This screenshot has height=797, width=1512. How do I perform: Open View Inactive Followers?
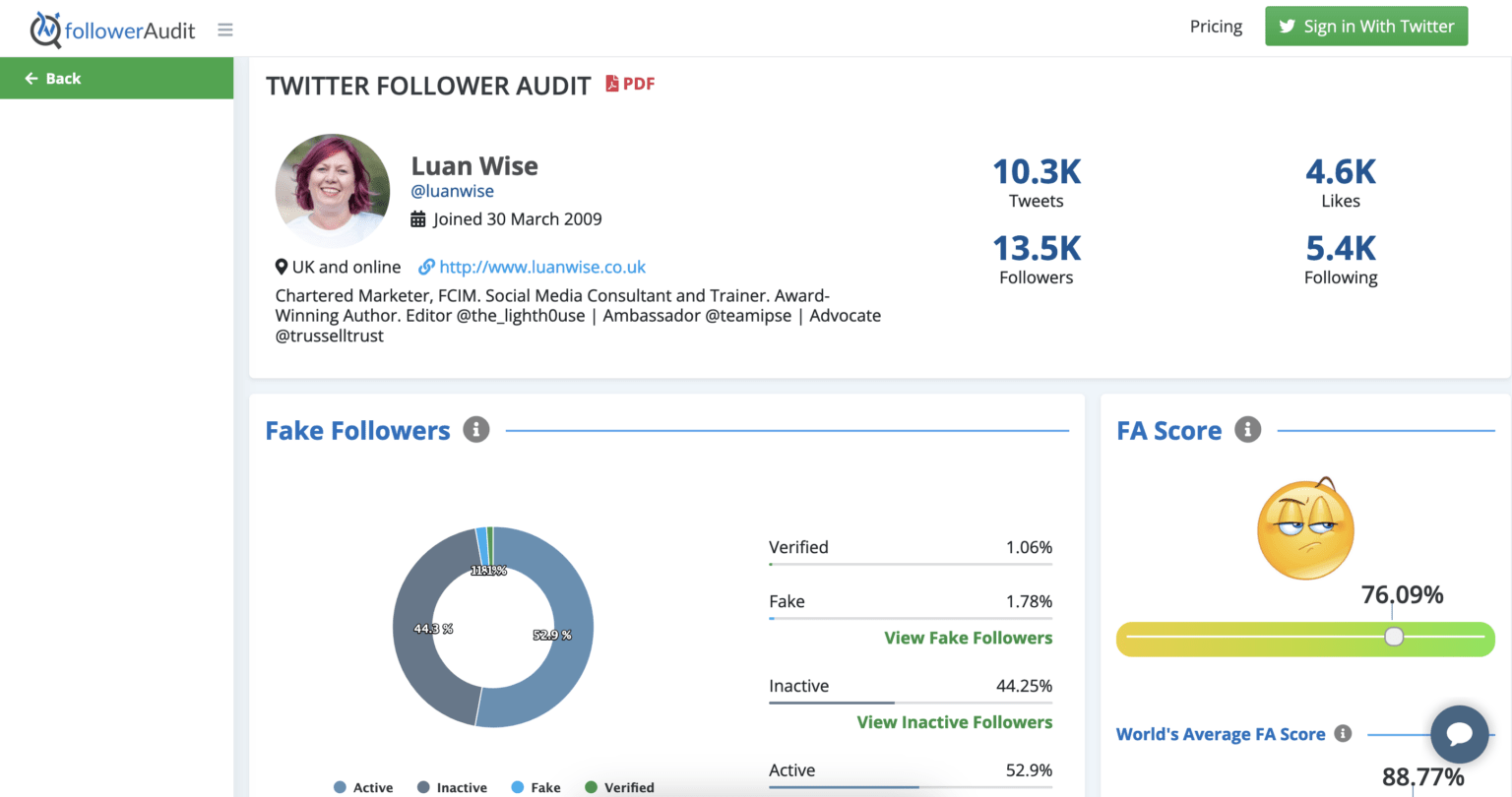[x=954, y=721]
